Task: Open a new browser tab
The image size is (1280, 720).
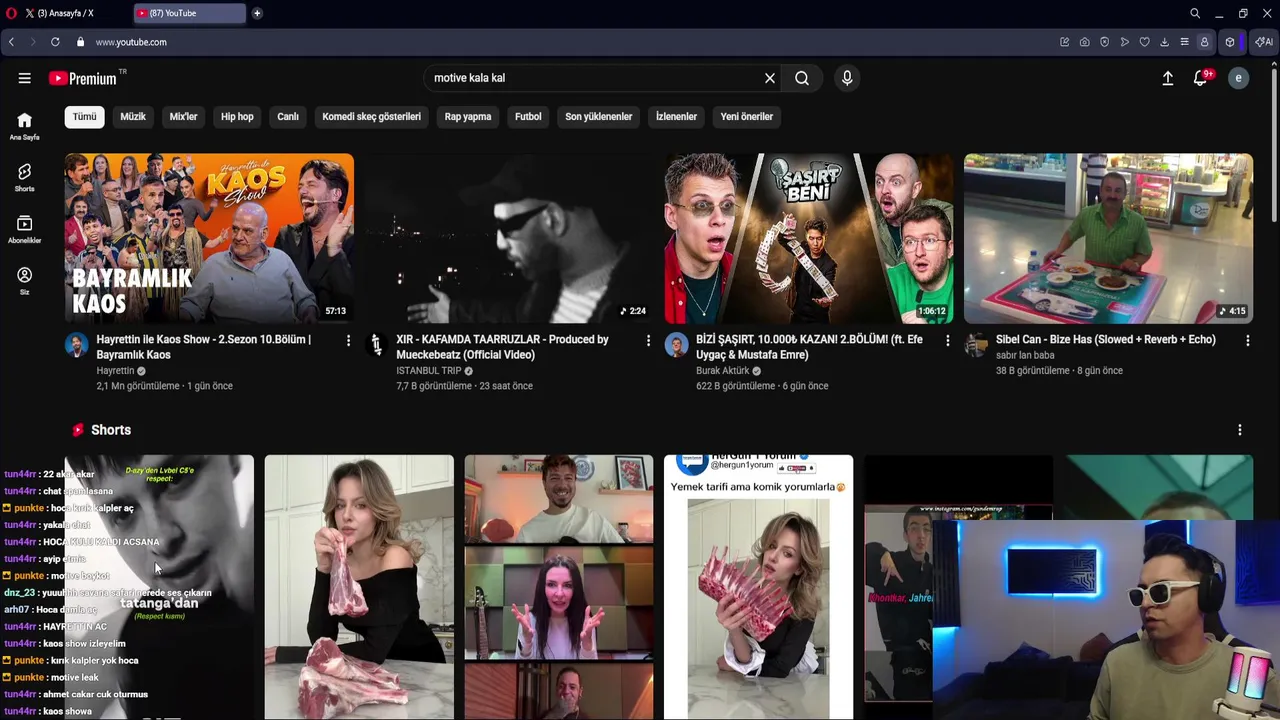Action: point(257,13)
